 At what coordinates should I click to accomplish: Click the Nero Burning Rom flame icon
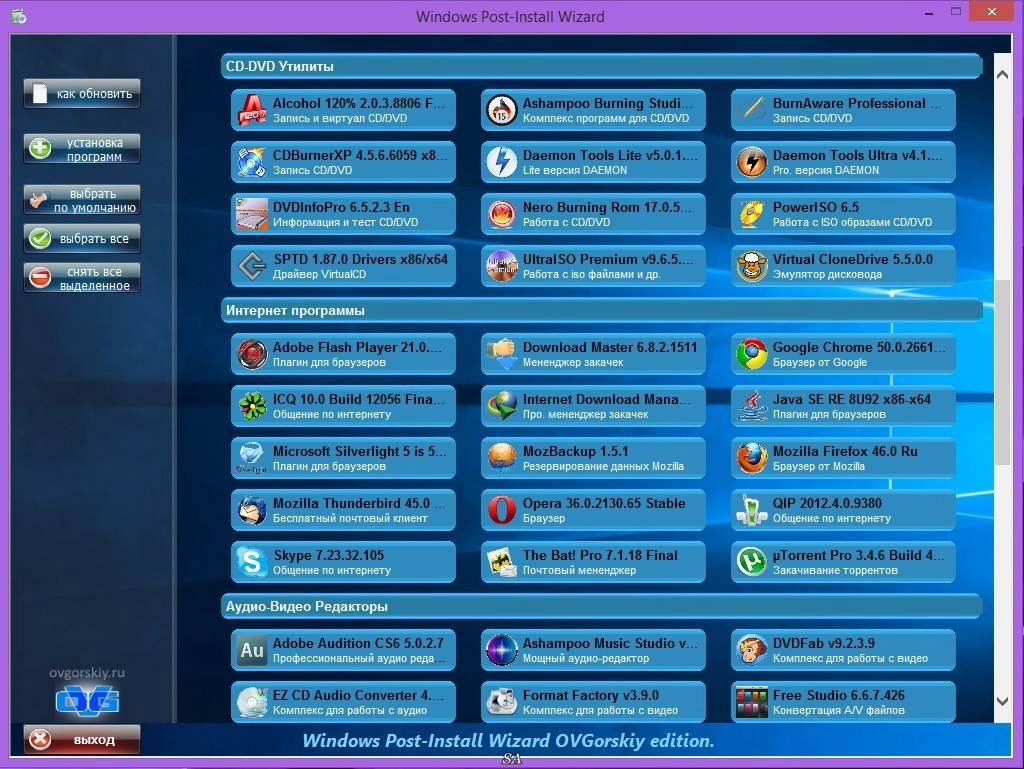[502, 214]
